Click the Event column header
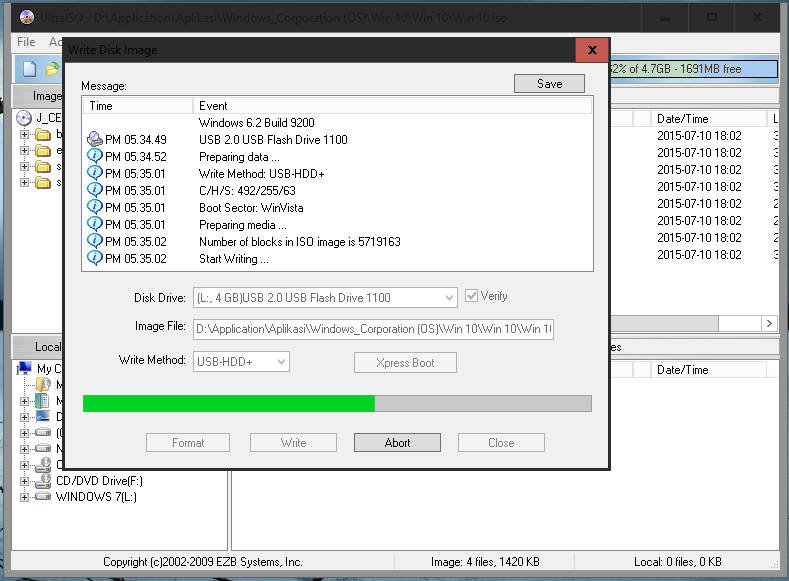 [391, 106]
